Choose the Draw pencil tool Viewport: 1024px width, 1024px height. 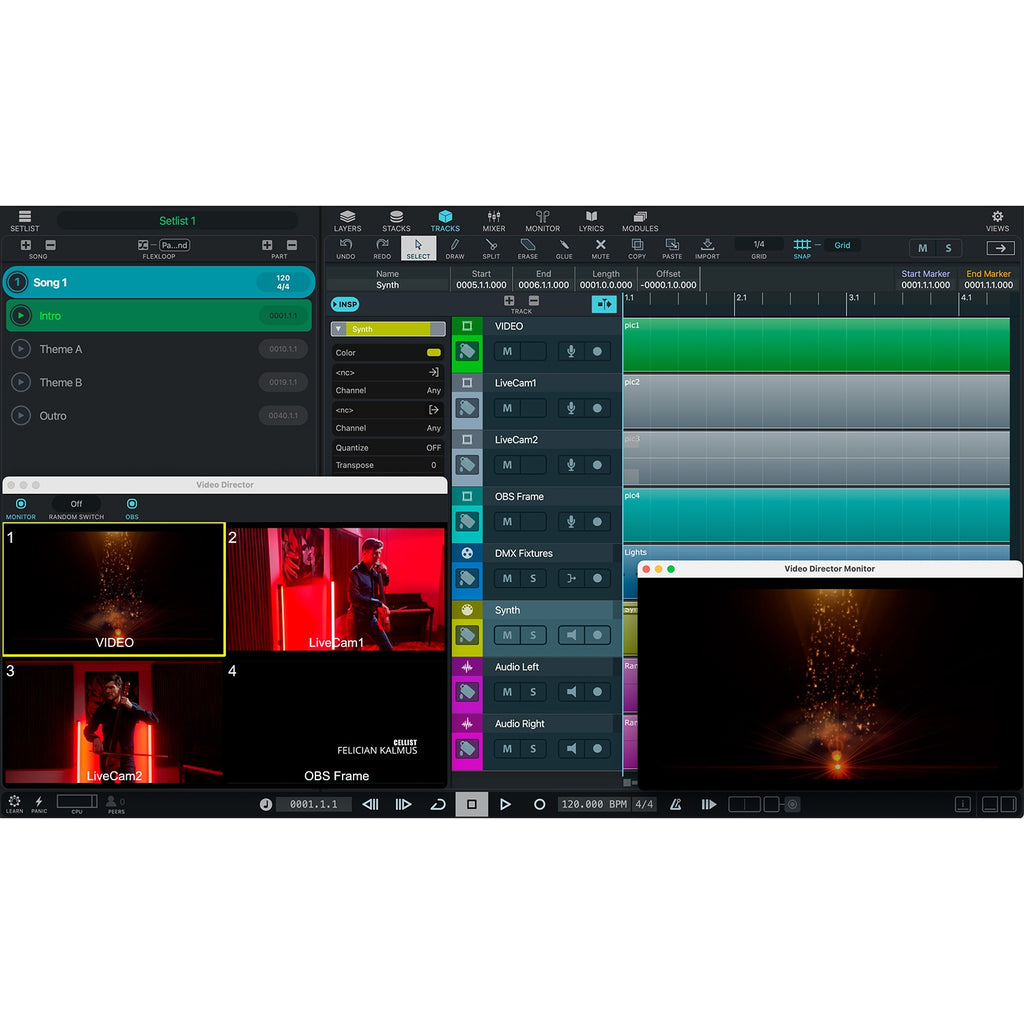click(455, 248)
